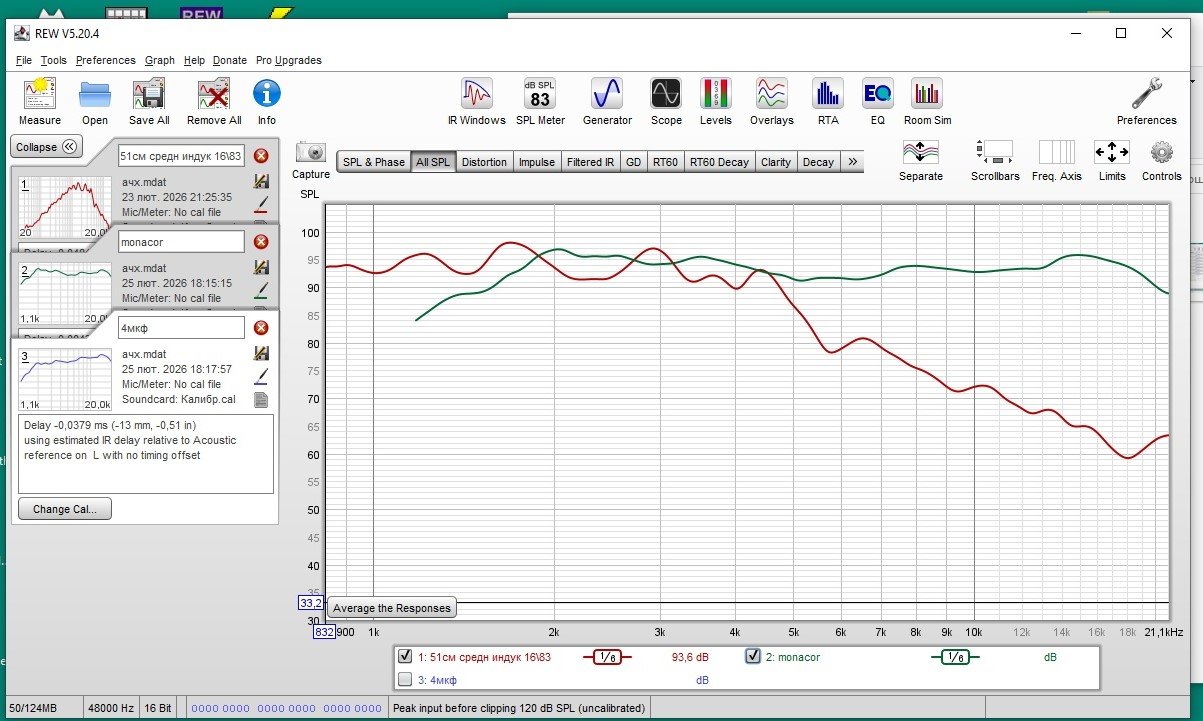Toggle trace 1: 51см средн индук checkbox
The width and height of the screenshot is (1203, 721).
coord(405,657)
